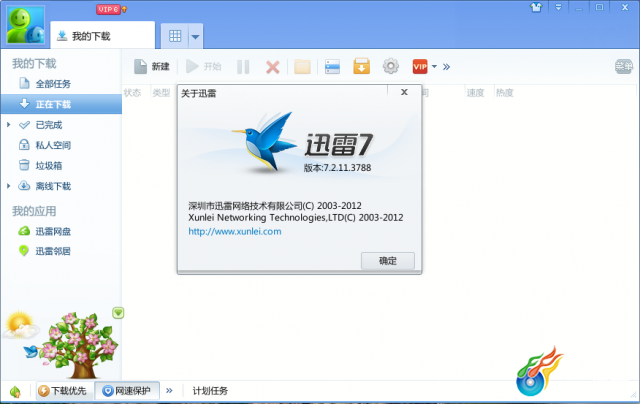Open the folder icon in toolbar
The image size is (640, 404).
[x=302, y=67]
